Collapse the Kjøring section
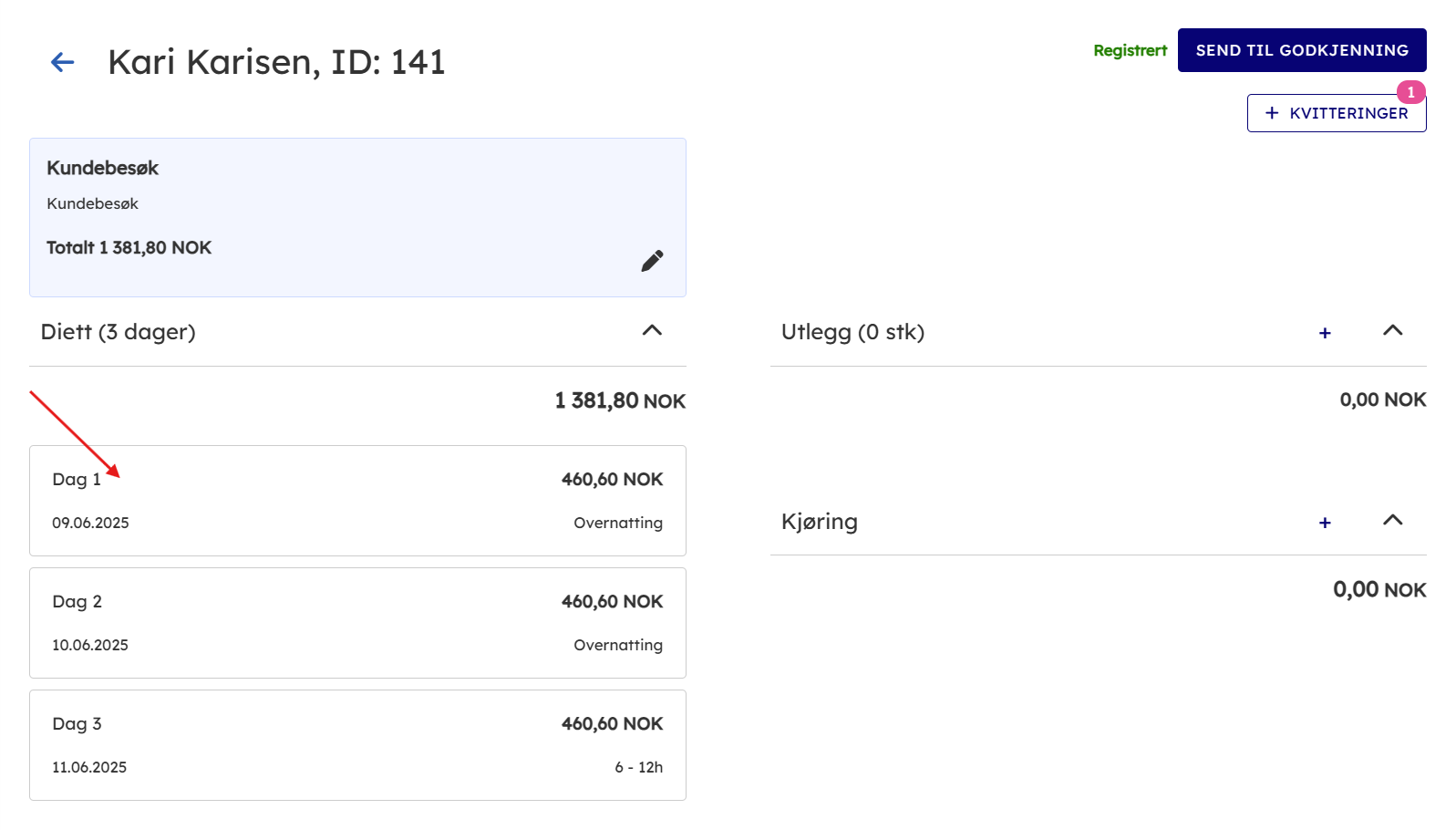Screen dimensions: 1456x830 [x=1392, y=521]
